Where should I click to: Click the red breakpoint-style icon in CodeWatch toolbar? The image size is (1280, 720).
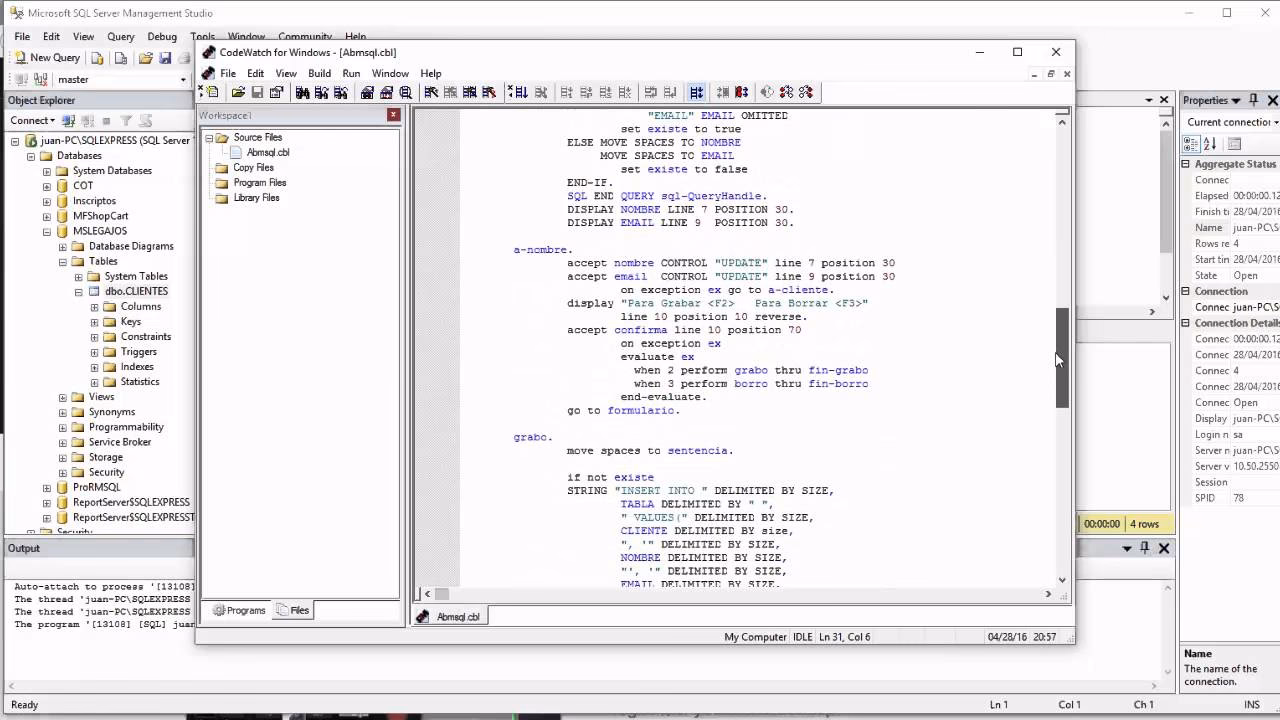pyautogui.click(x=742, y=92)
